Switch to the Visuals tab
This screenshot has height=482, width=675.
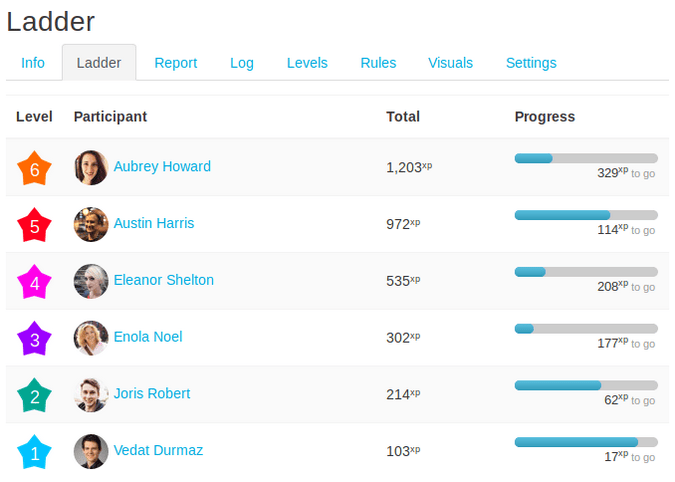pos(451,63)
